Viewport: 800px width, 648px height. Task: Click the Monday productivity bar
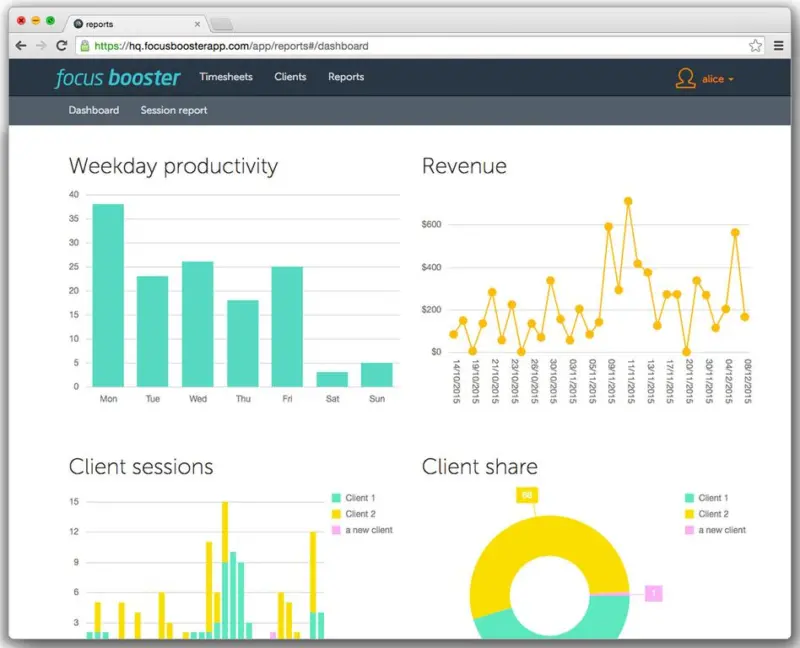tap(108, 295)
